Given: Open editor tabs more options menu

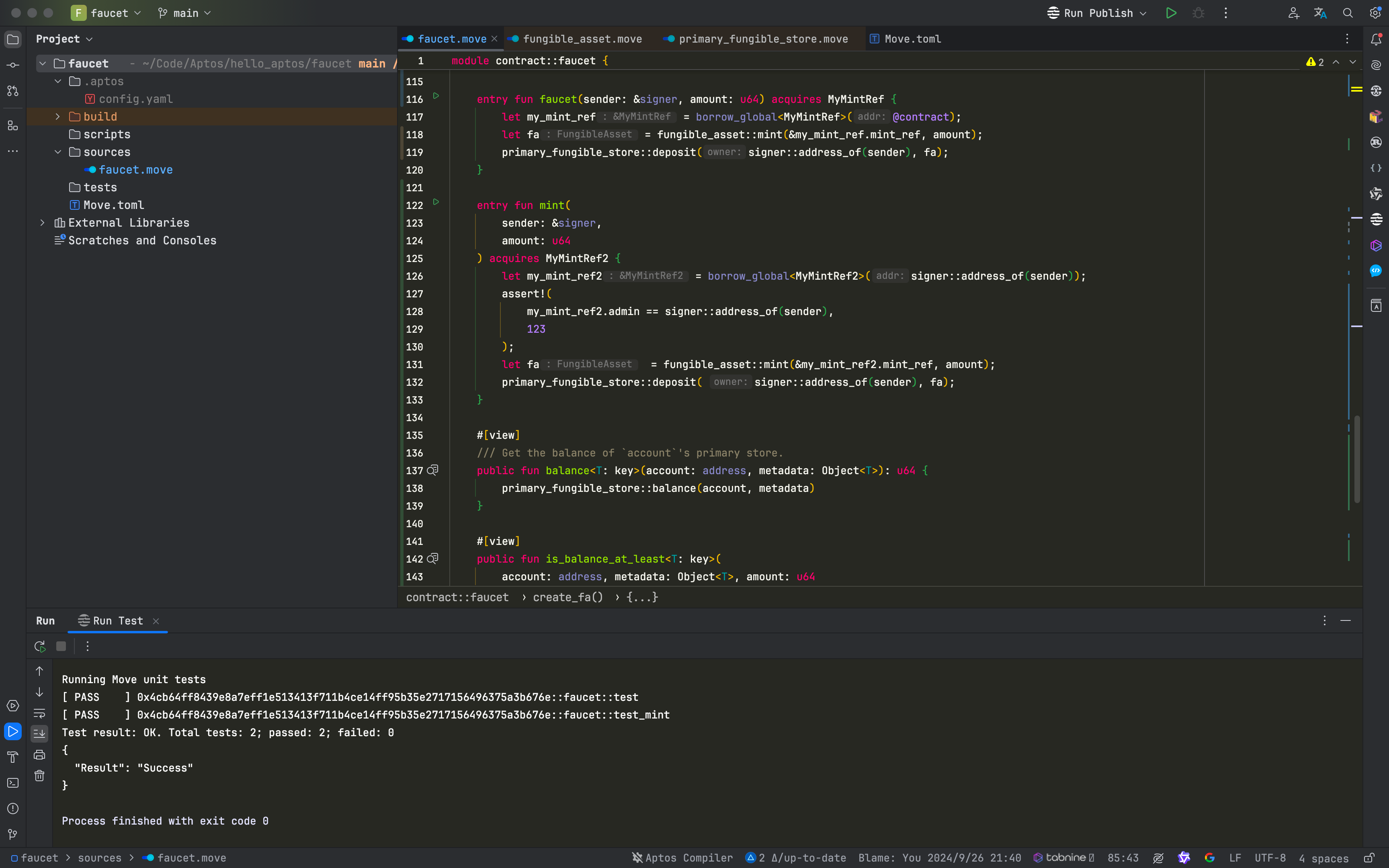Looking at the screenshot, I should [x=1347, y=39].
